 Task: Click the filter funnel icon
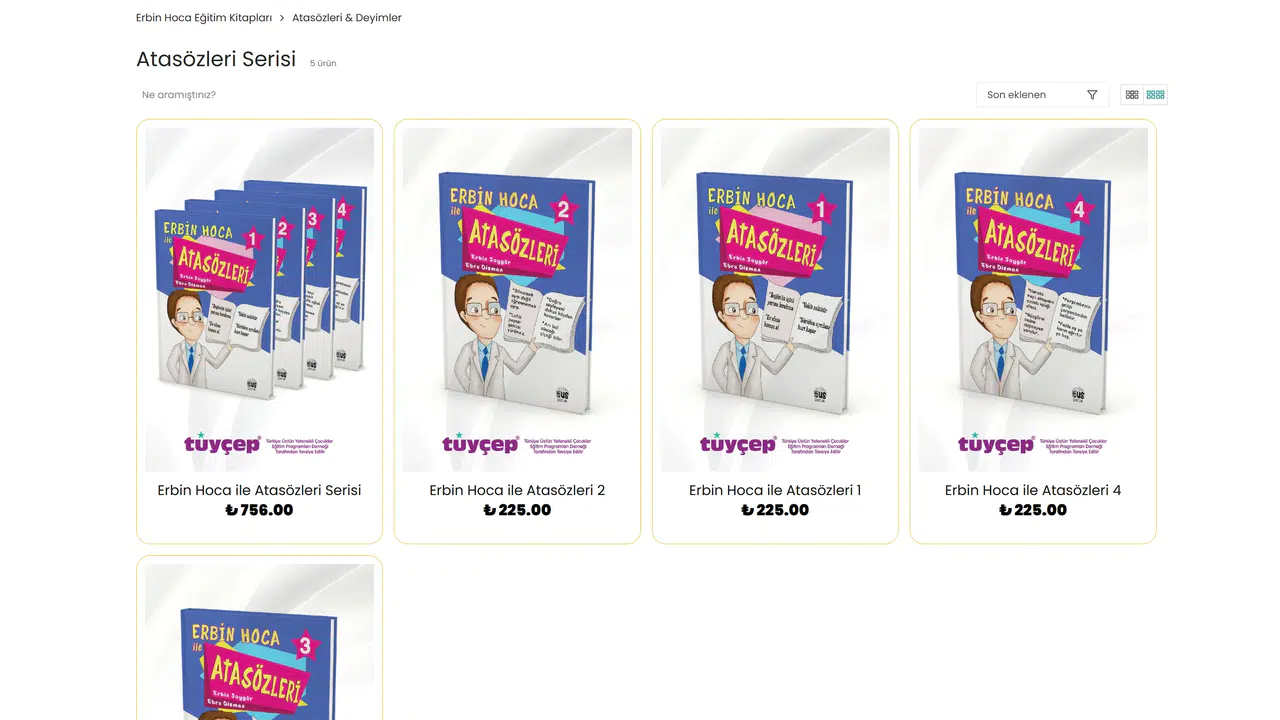[x=1092, y=95]
